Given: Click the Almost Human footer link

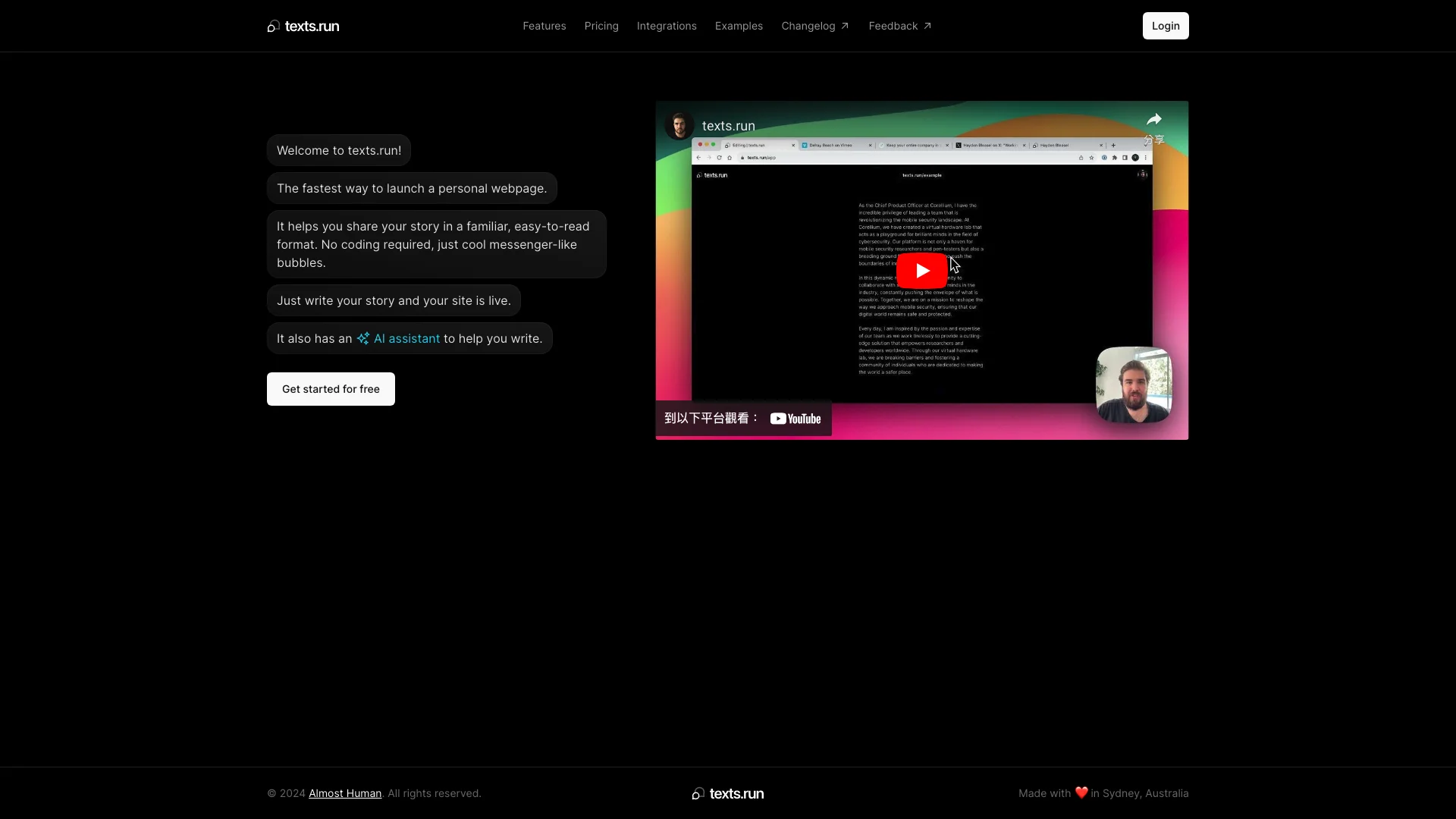Looking at the screenshot, I should coord(345,793).
